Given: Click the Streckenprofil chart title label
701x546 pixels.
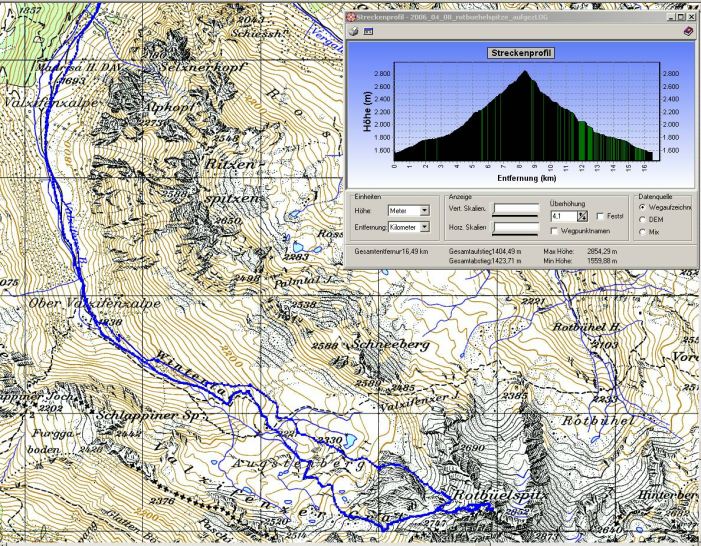Looking at the screenshot, I should click(x=521, y=53).
